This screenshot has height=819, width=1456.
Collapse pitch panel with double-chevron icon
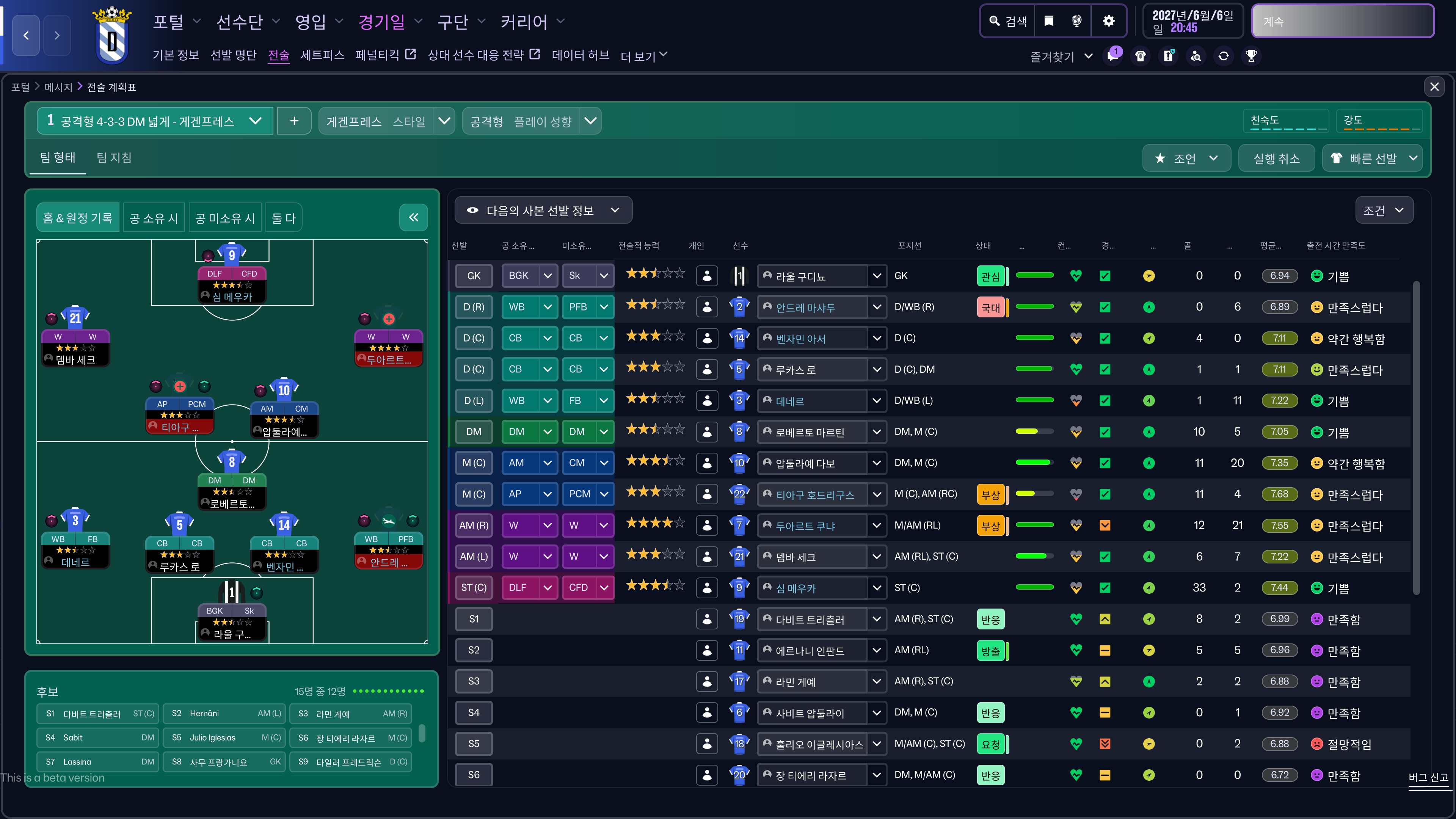tap(413, 218)
